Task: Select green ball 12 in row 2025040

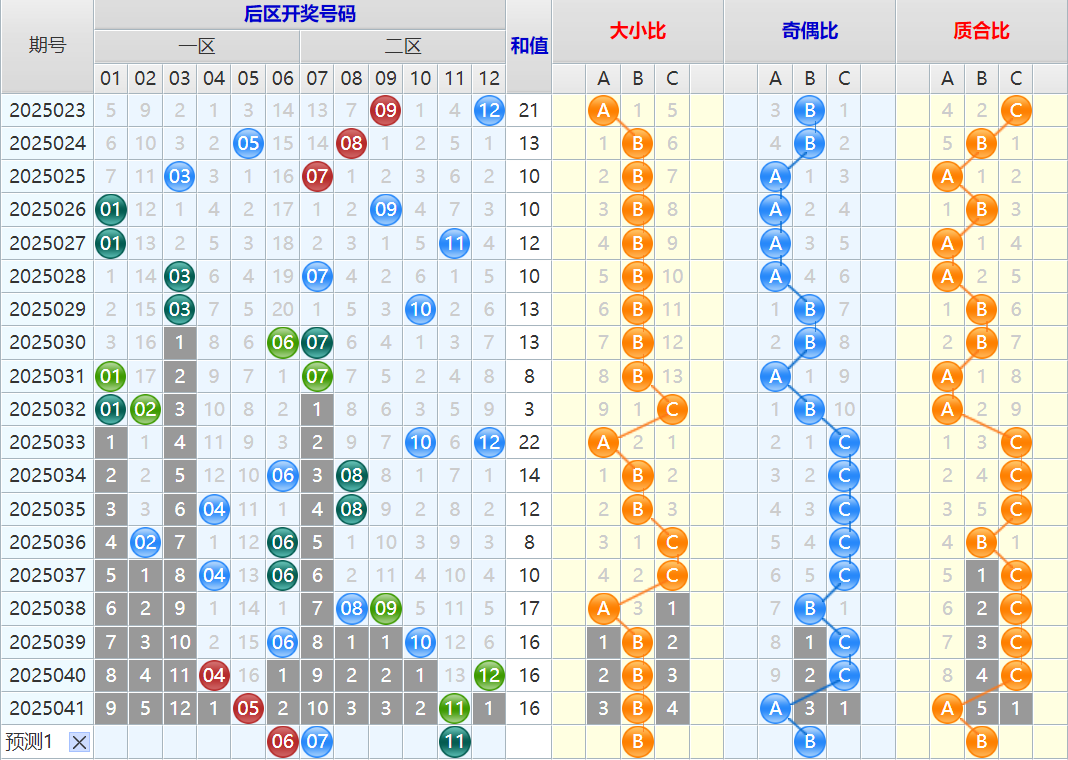Action: [x=489, y=675]
